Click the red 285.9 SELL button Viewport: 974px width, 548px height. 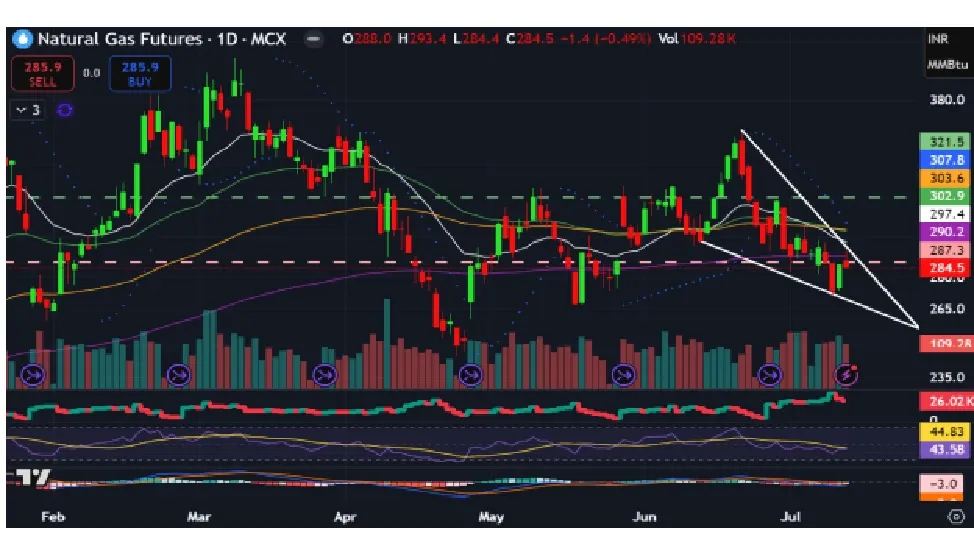tap(43, 74)
